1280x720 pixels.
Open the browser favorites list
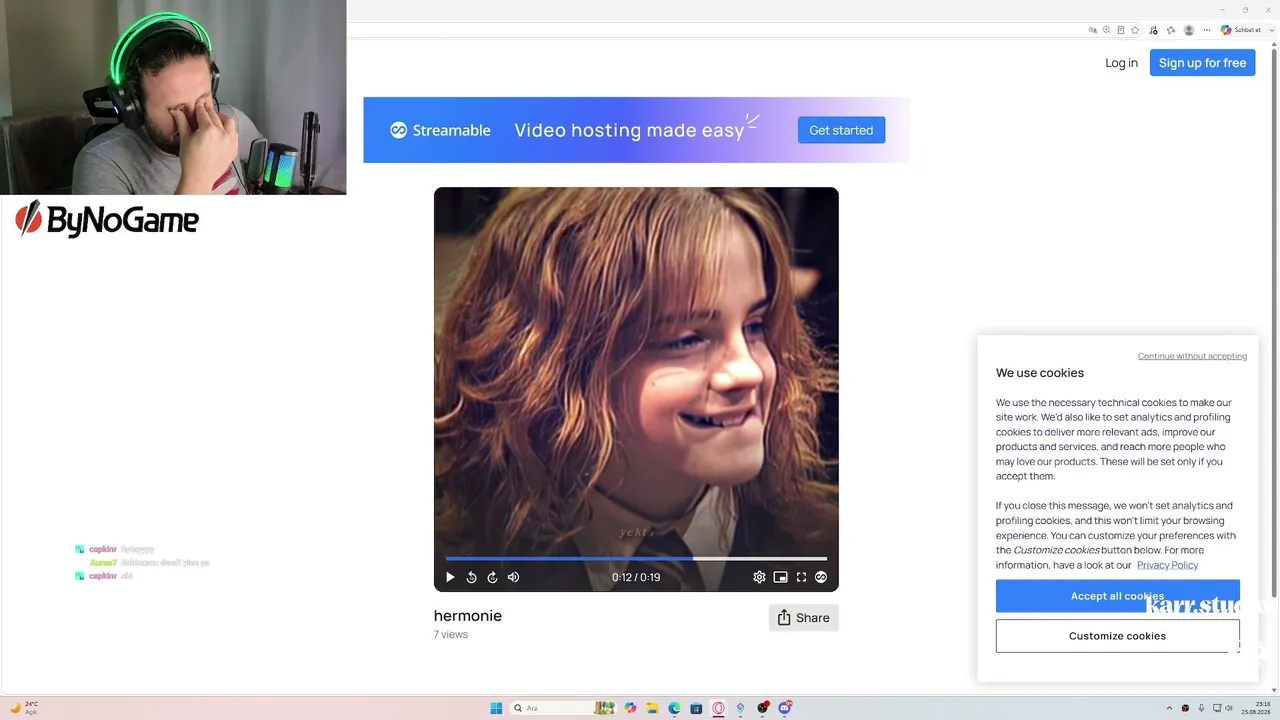[1171, 30]
